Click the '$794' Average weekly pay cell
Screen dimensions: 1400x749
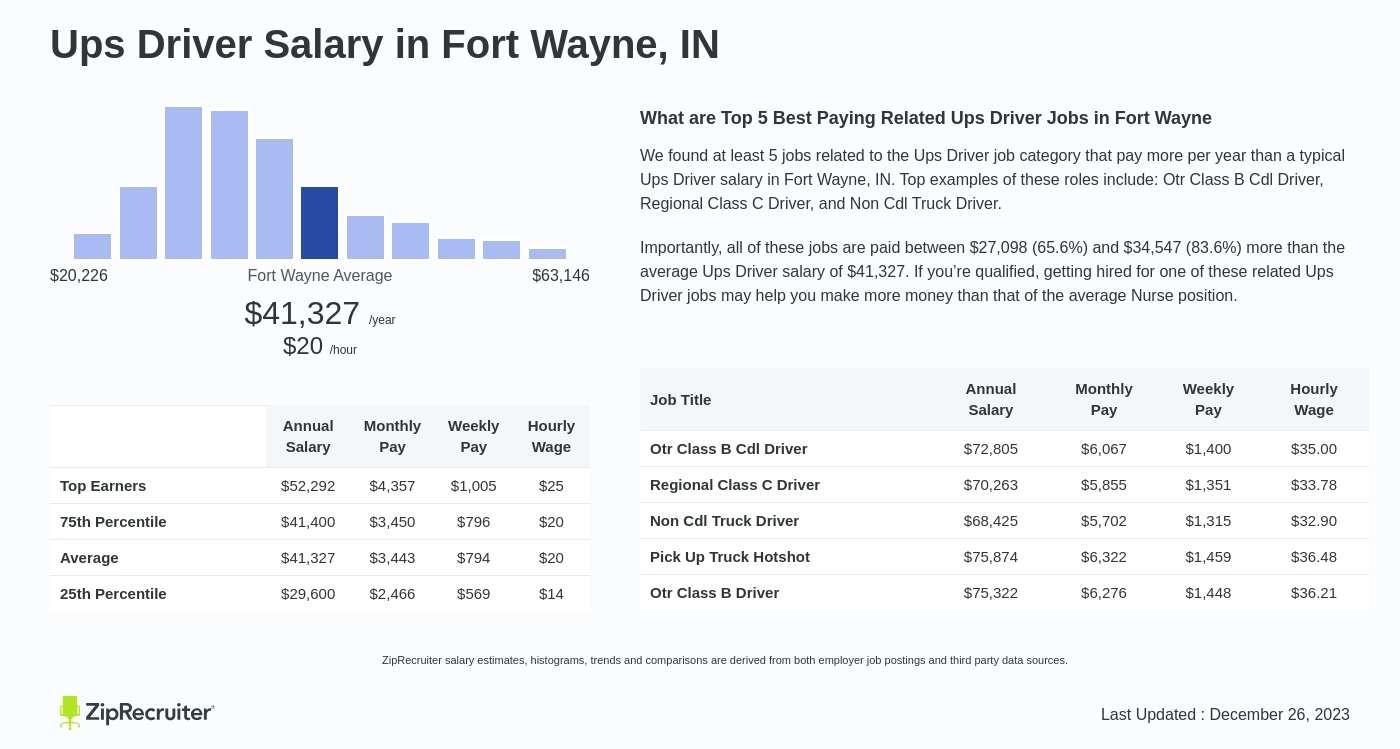tap(474, 557)
